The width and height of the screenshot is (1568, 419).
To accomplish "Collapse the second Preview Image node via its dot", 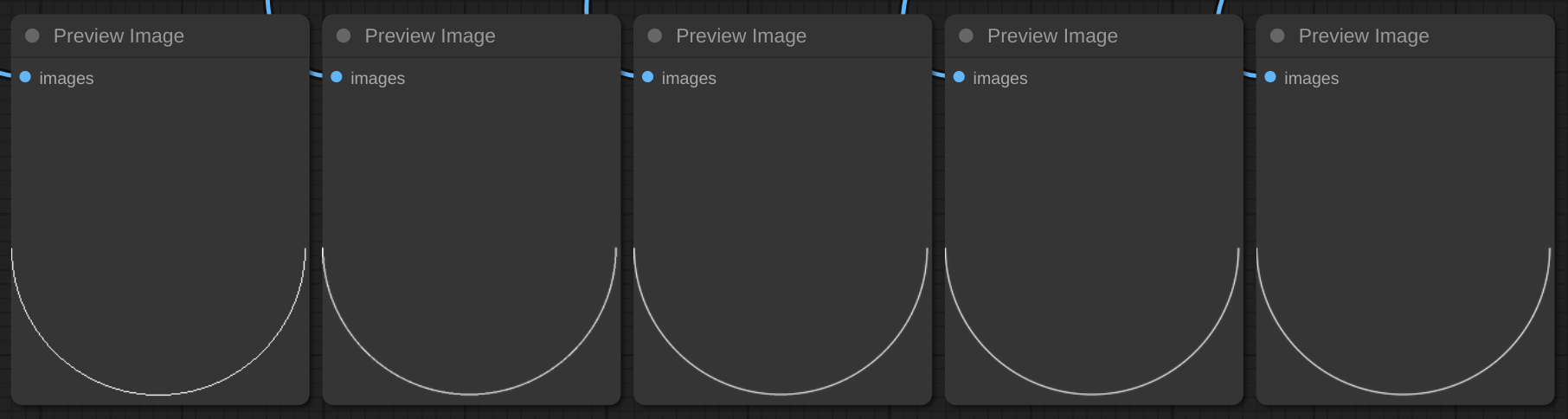I will tap(344, 35).
